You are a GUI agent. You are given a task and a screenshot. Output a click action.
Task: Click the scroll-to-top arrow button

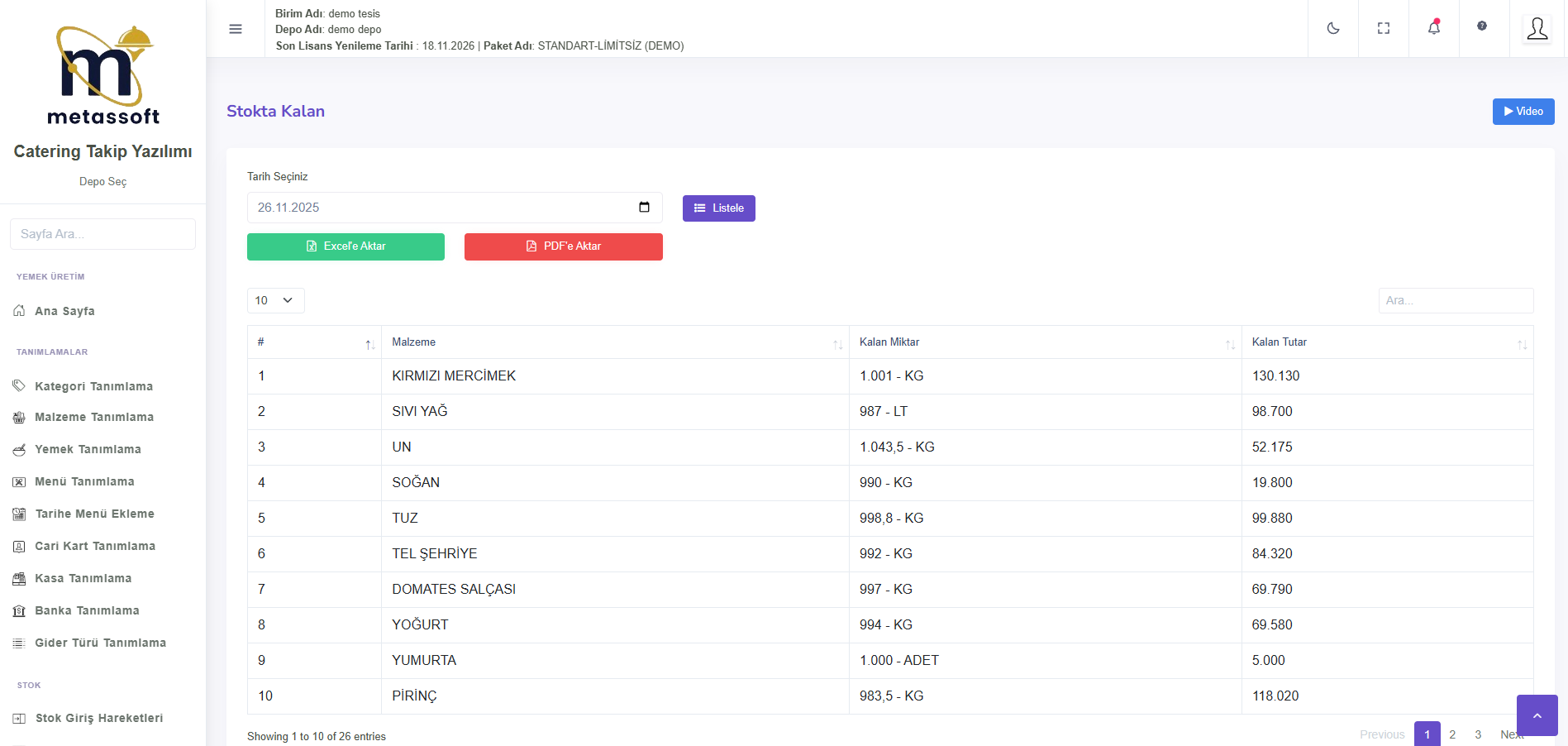1537,715
